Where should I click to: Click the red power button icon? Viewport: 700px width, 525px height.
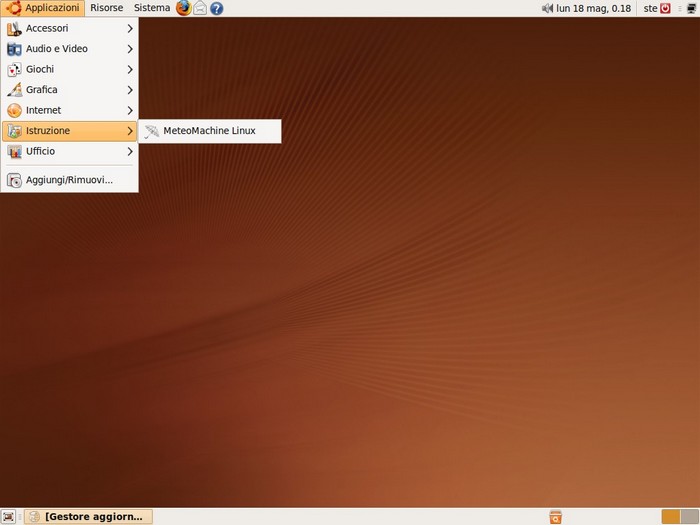[x=665, y=8]
